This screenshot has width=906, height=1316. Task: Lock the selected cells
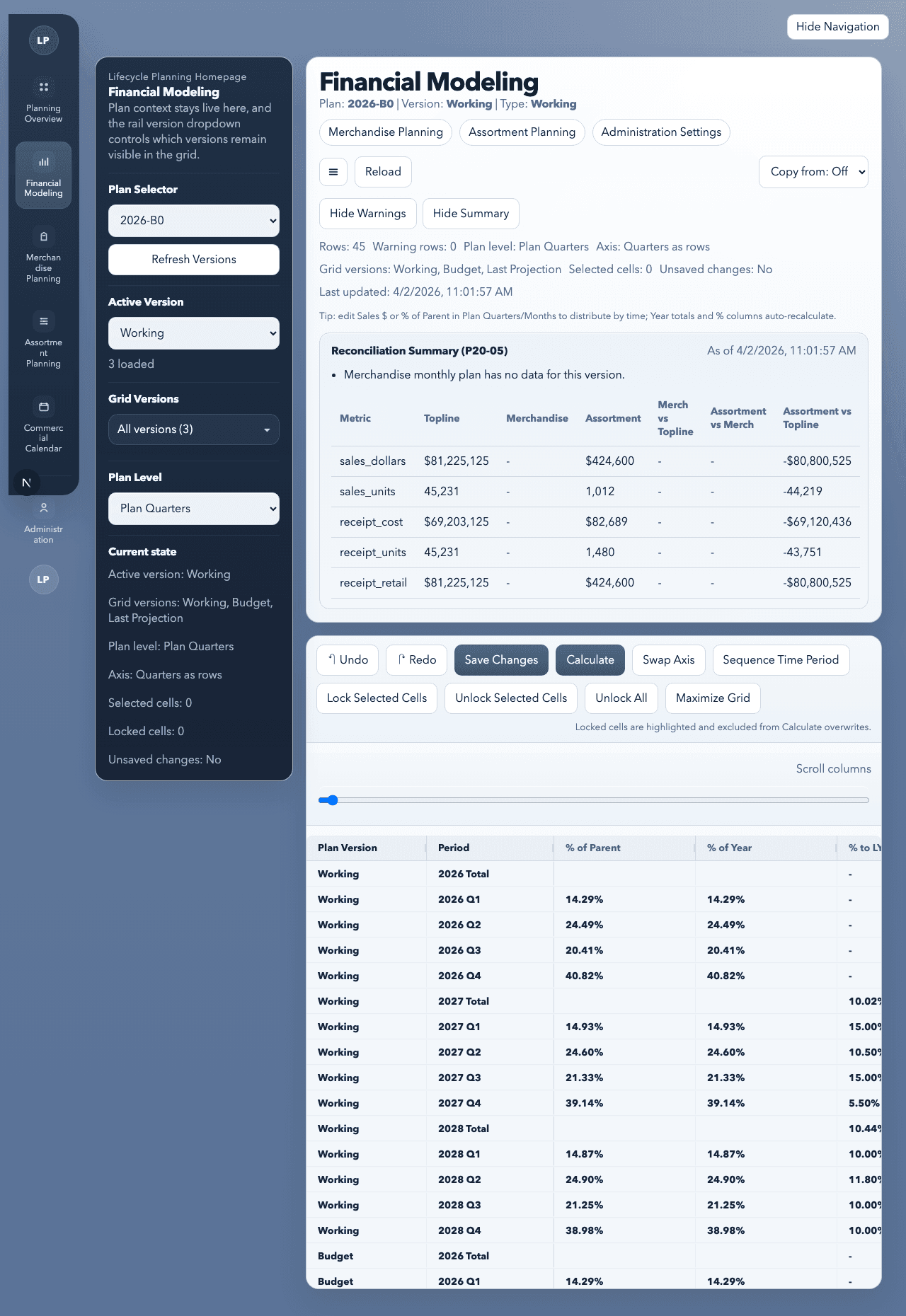point(377,698)
